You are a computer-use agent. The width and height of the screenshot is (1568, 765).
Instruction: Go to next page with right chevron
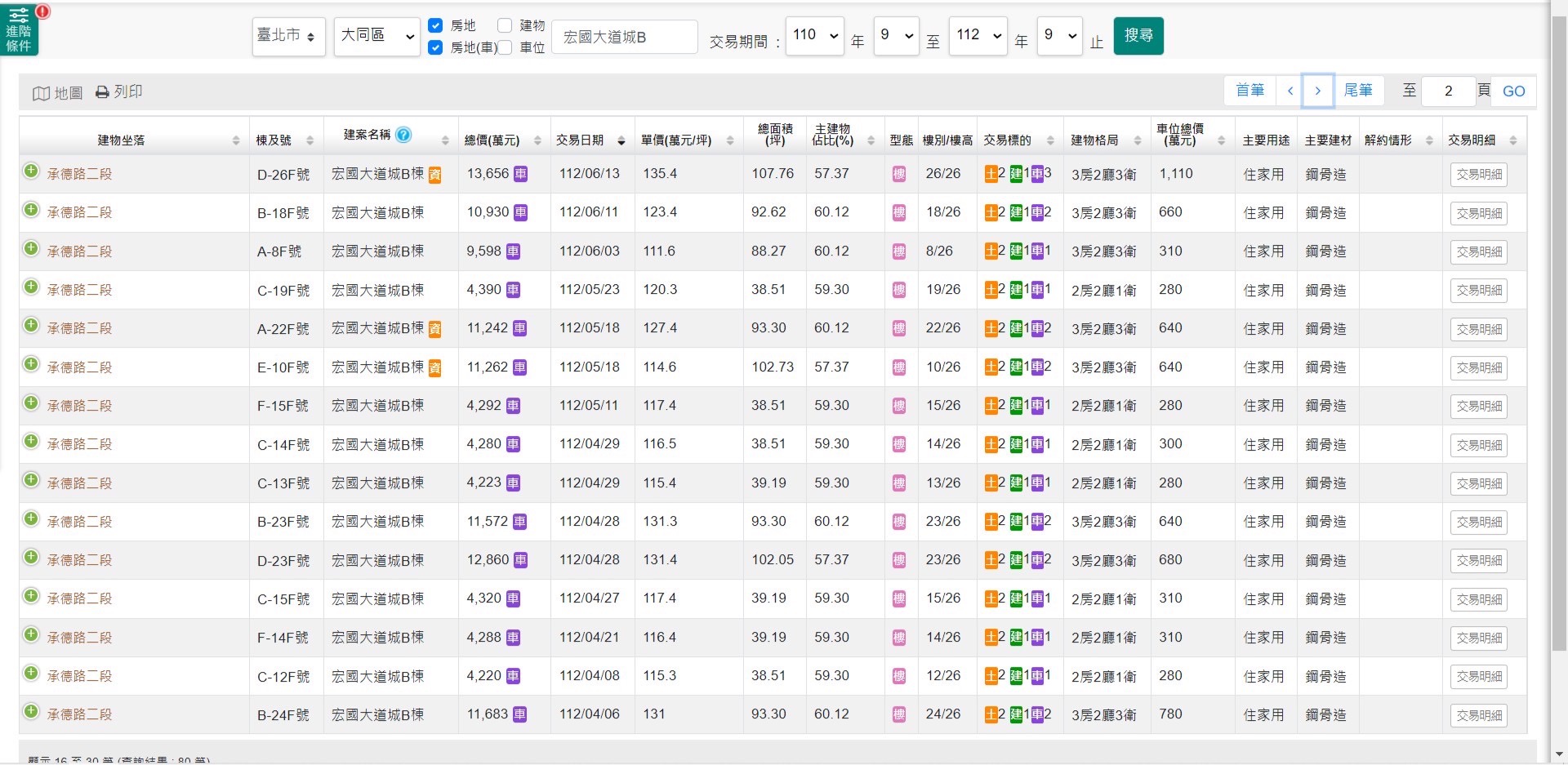tap(1317, 91)
